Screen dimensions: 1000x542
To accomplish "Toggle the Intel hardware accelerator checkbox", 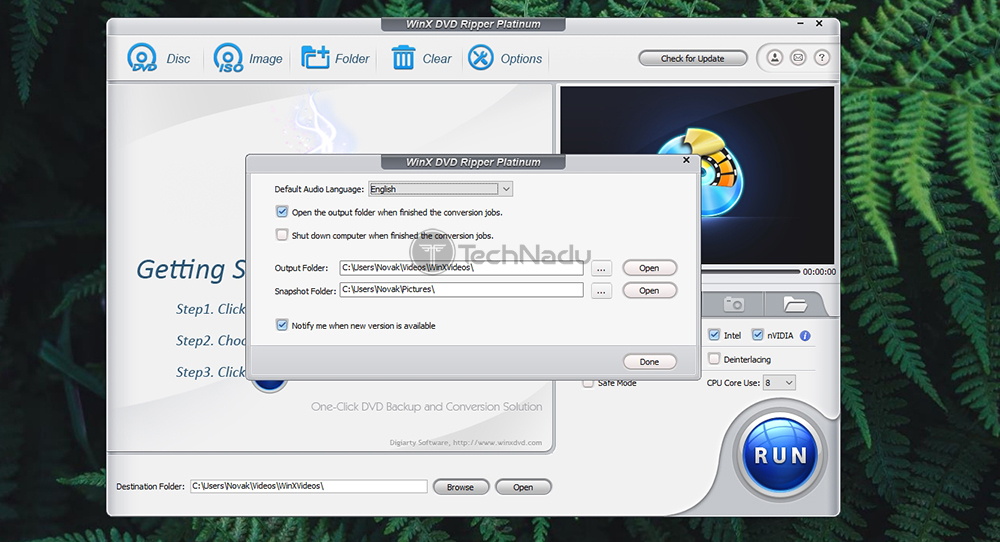I will 714,335.
